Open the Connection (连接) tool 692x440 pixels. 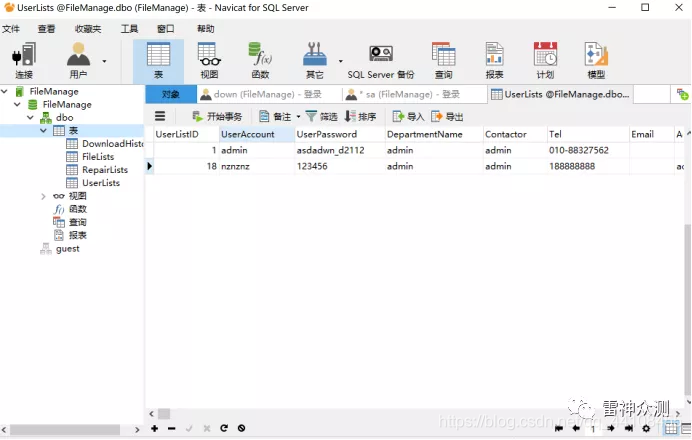tap(24, 60)
